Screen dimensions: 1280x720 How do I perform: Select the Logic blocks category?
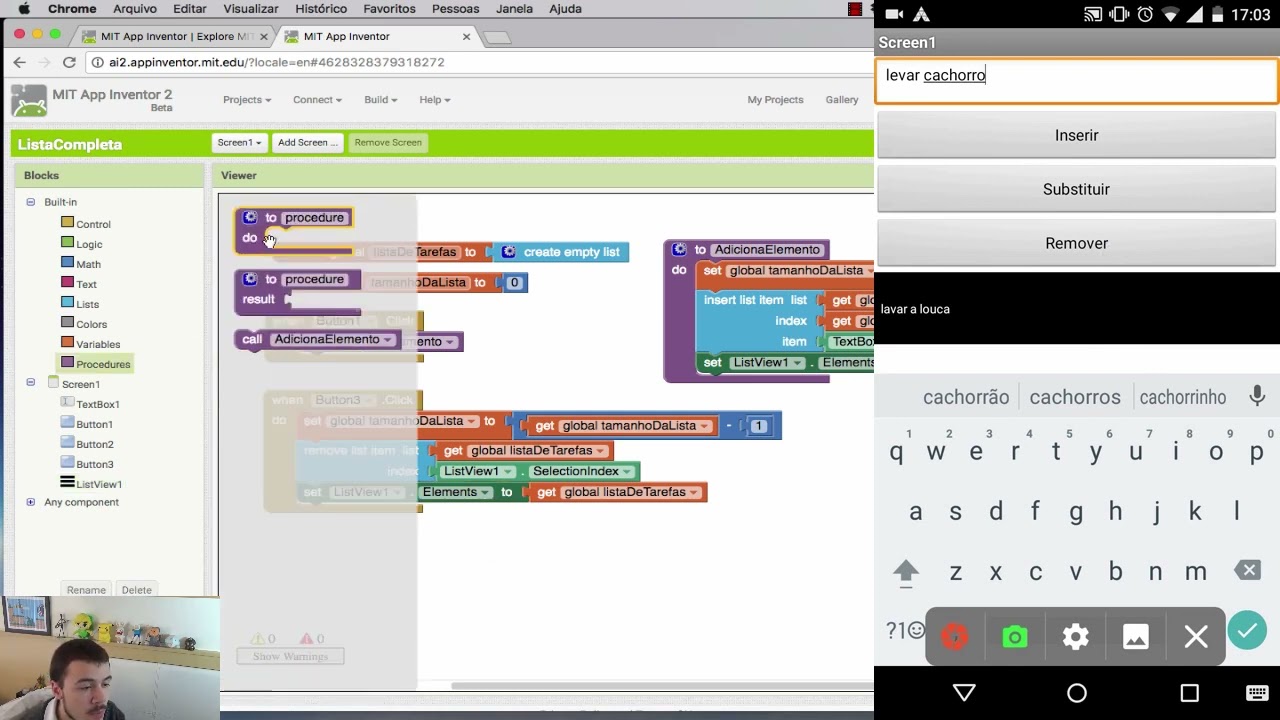(x=89, y=244)
